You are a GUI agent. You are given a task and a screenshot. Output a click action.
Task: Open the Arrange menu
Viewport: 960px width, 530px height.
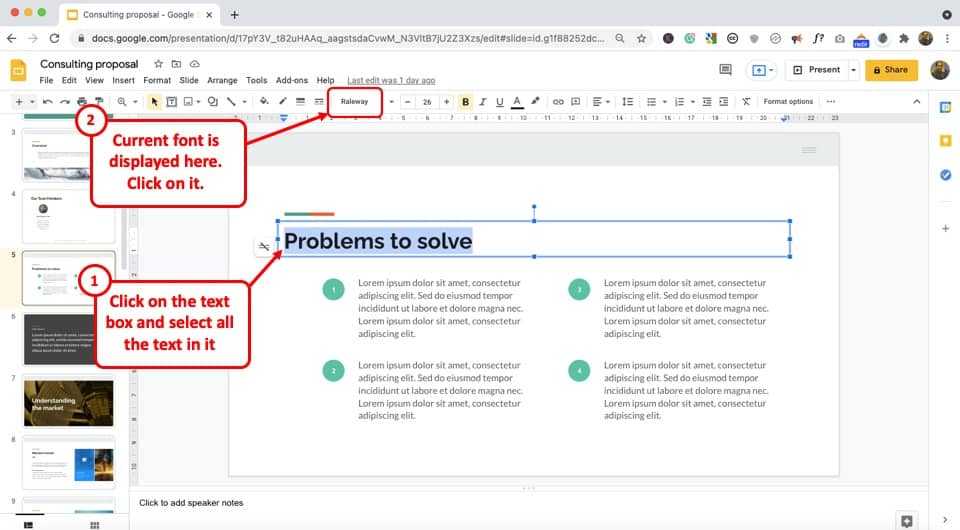click(x=222, y=80)
